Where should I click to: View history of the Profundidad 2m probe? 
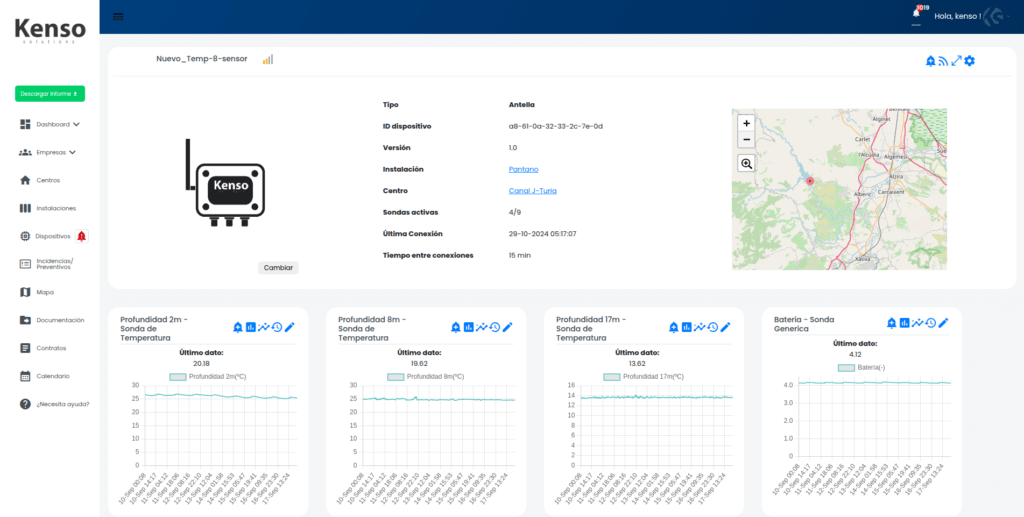pyautogui.click(x=277, y=327)
